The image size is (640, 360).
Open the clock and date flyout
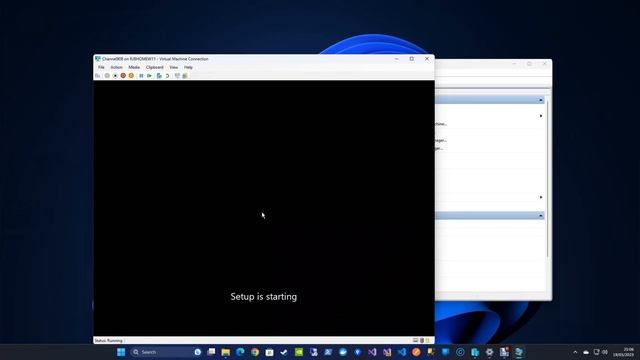coord(623,352)
